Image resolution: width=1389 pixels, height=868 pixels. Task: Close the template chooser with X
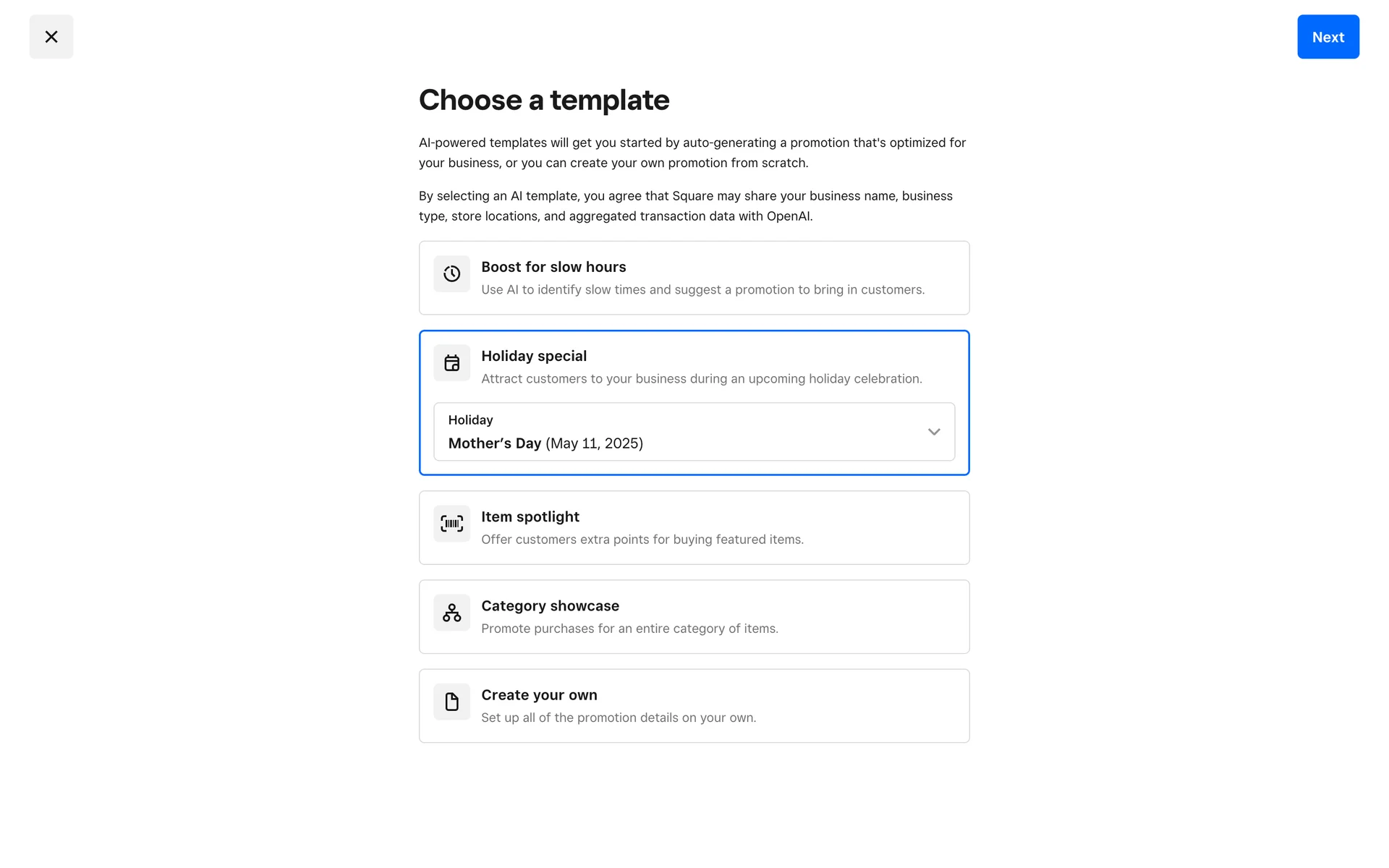coord(51,37)
